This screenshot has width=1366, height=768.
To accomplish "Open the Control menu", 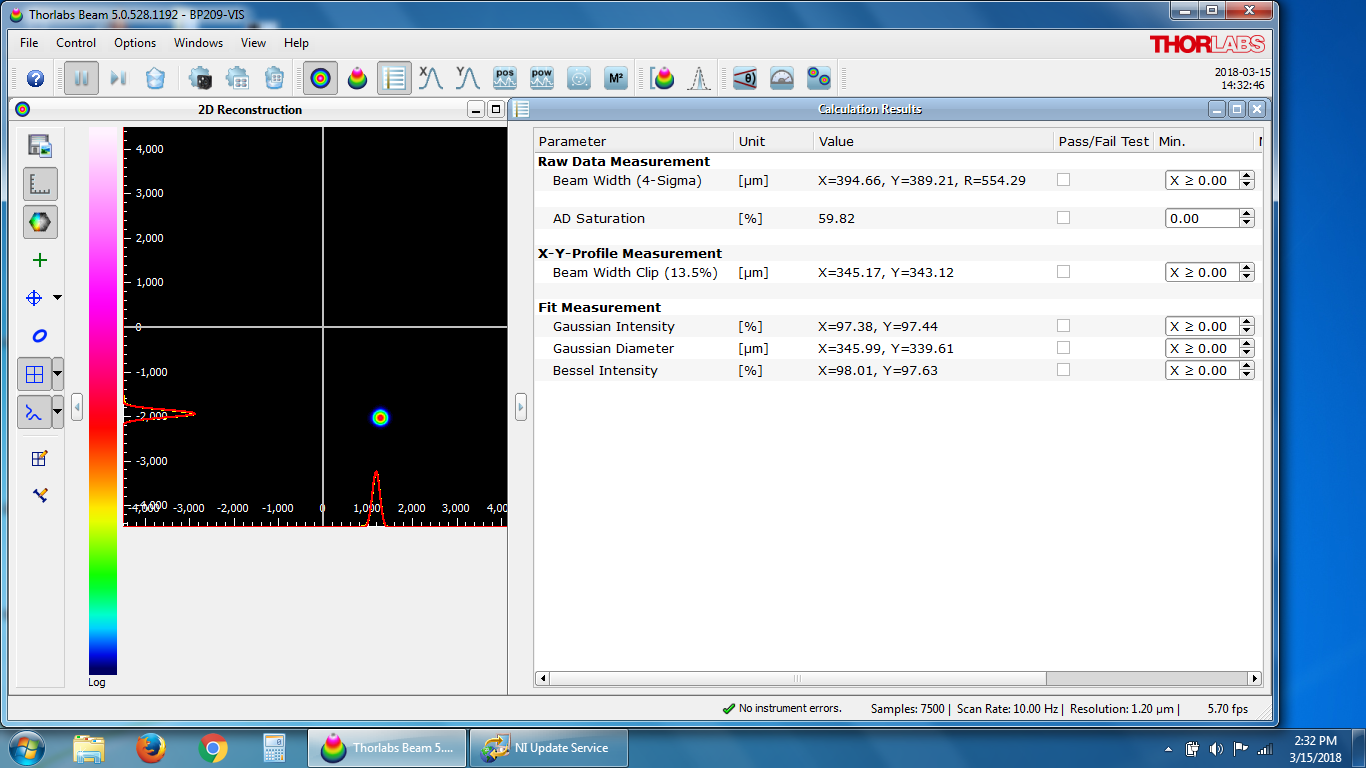I will tap(76, 43).
